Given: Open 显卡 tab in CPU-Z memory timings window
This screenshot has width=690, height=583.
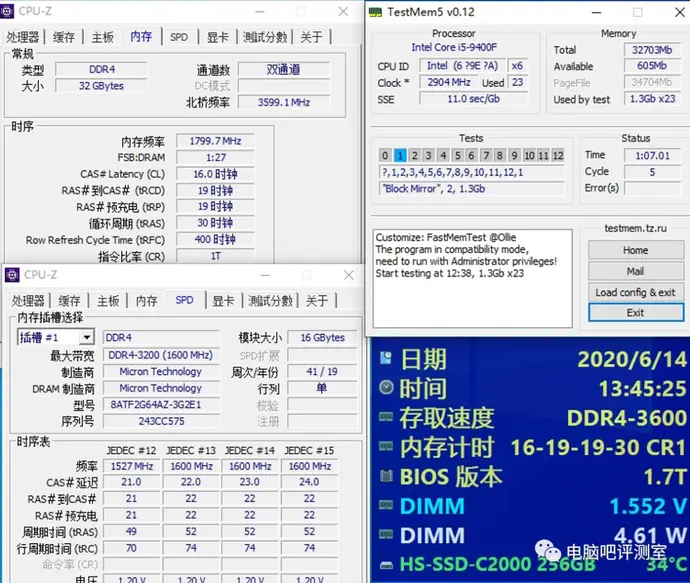Looking at the screenshot, I should coord(218,37).
